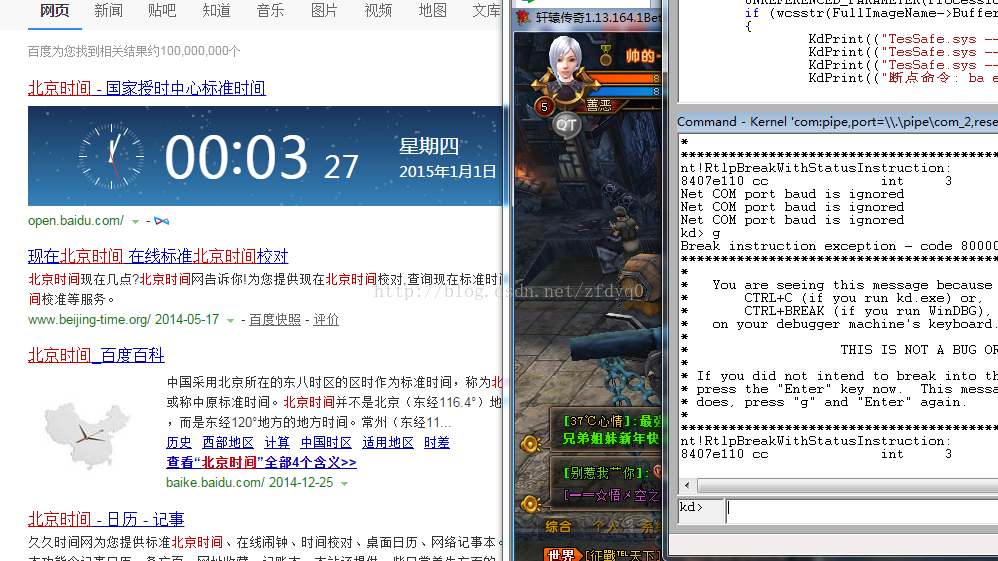Open the 地图 tab
The width and height of the screenshot is (998, 561).
432,11
